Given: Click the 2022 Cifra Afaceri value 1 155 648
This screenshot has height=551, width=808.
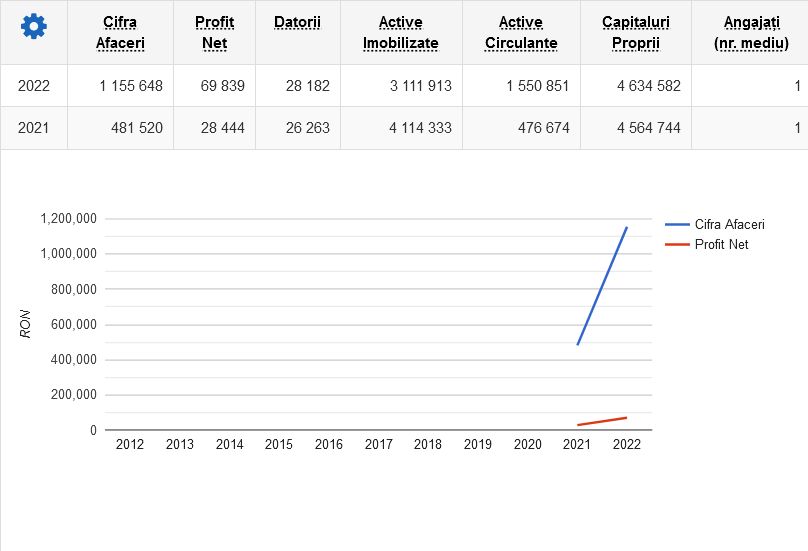Looking at the screenshot, I should 130,86.
